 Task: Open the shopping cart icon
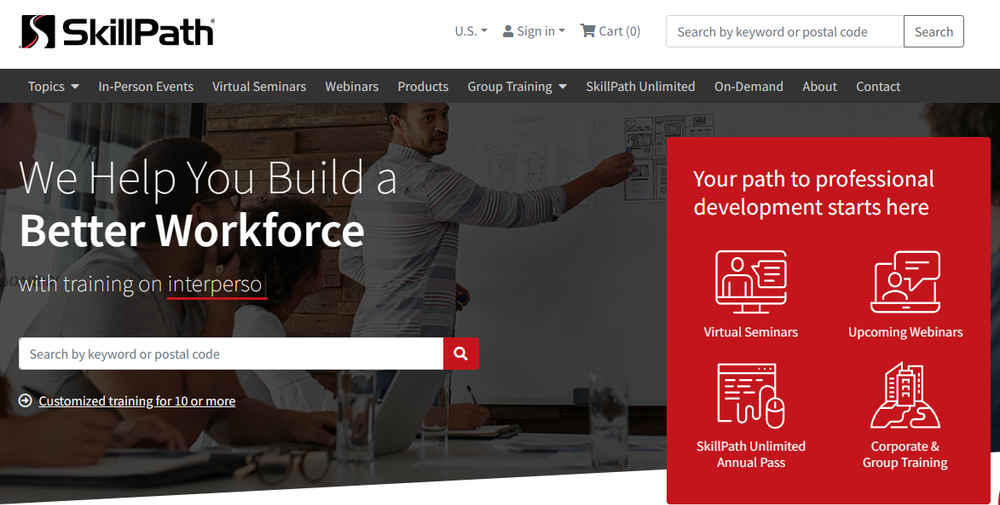click(587, 31)
